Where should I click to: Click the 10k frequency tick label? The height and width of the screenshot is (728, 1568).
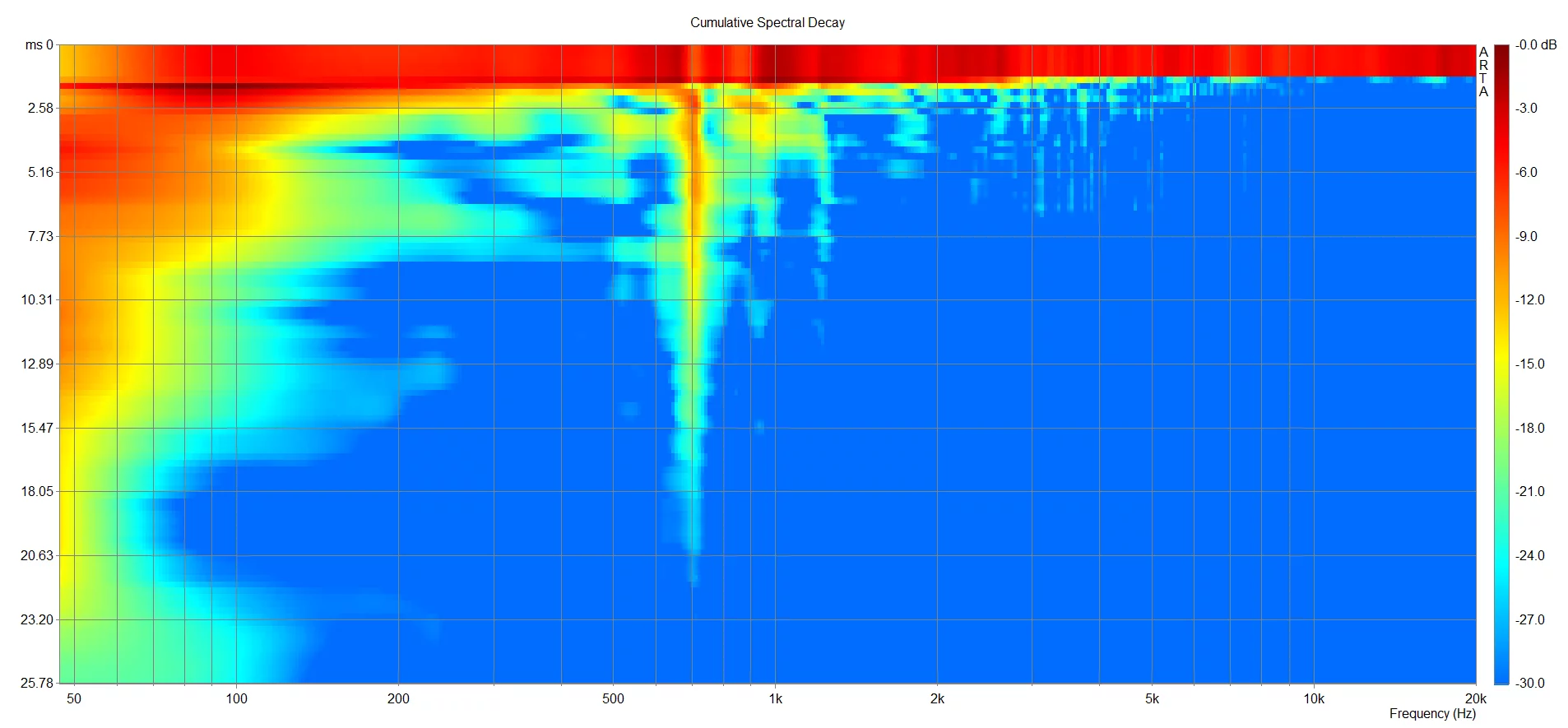coord(1314,698)
